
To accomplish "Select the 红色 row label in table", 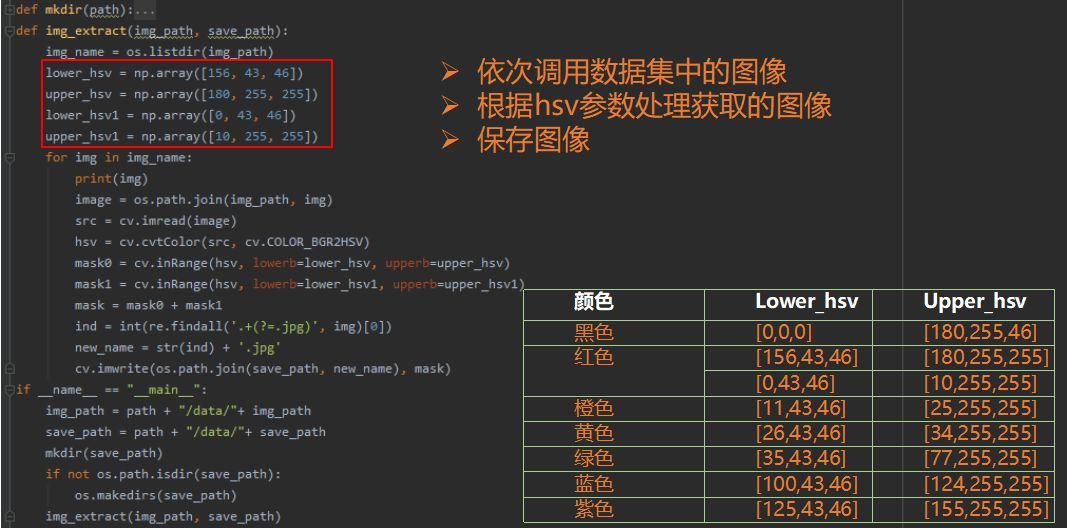I will tap(593, 357).
